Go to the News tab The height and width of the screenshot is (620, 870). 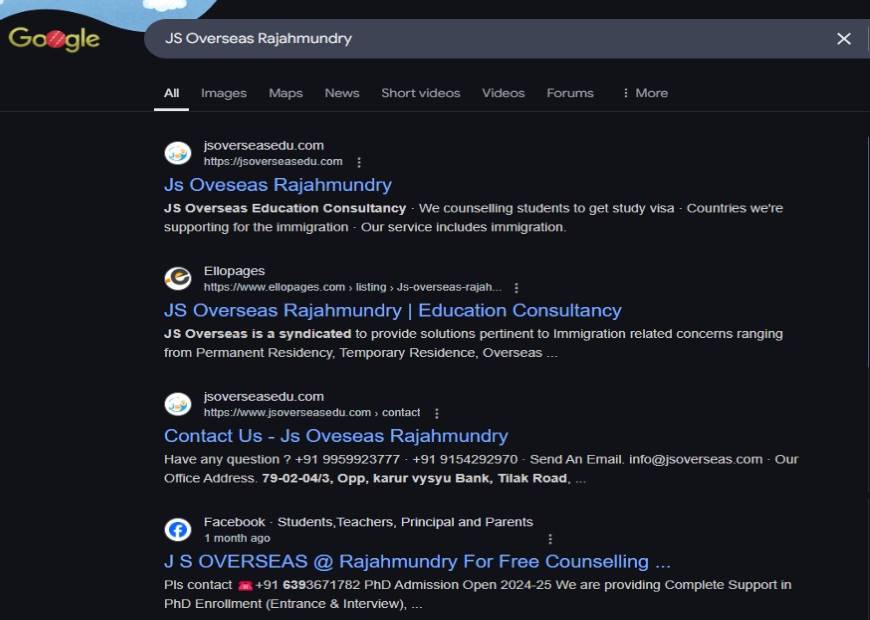point(342,93)
